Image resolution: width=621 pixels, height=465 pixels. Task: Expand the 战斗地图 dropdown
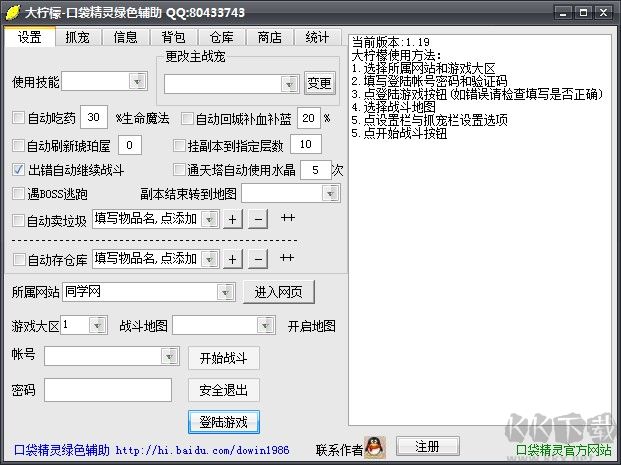(266, 325)
